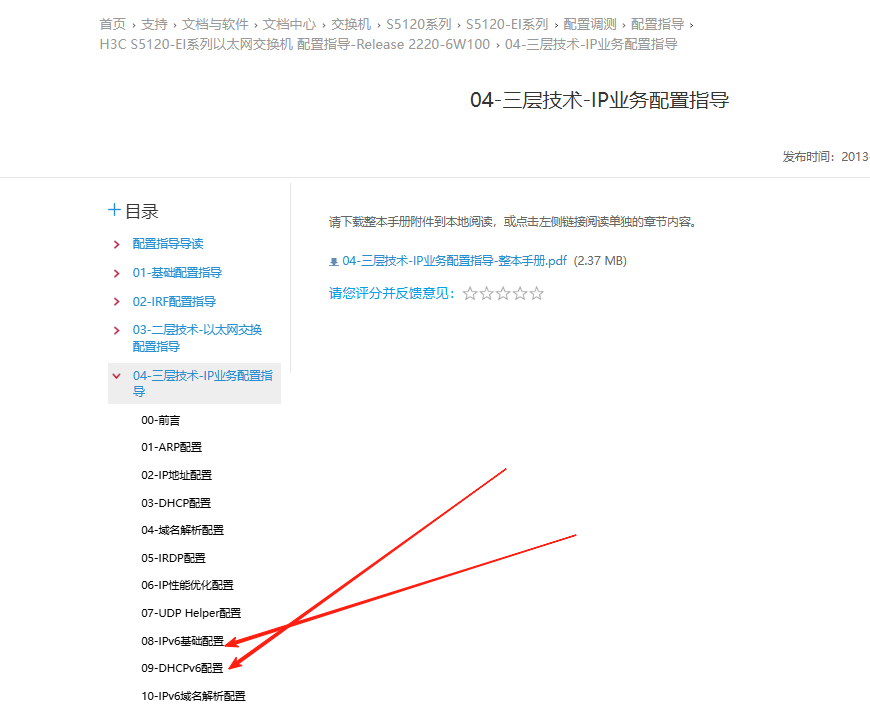870x715 pixels.
Task: Open the 01-ARP配置 section
Action: click(171, 447)
